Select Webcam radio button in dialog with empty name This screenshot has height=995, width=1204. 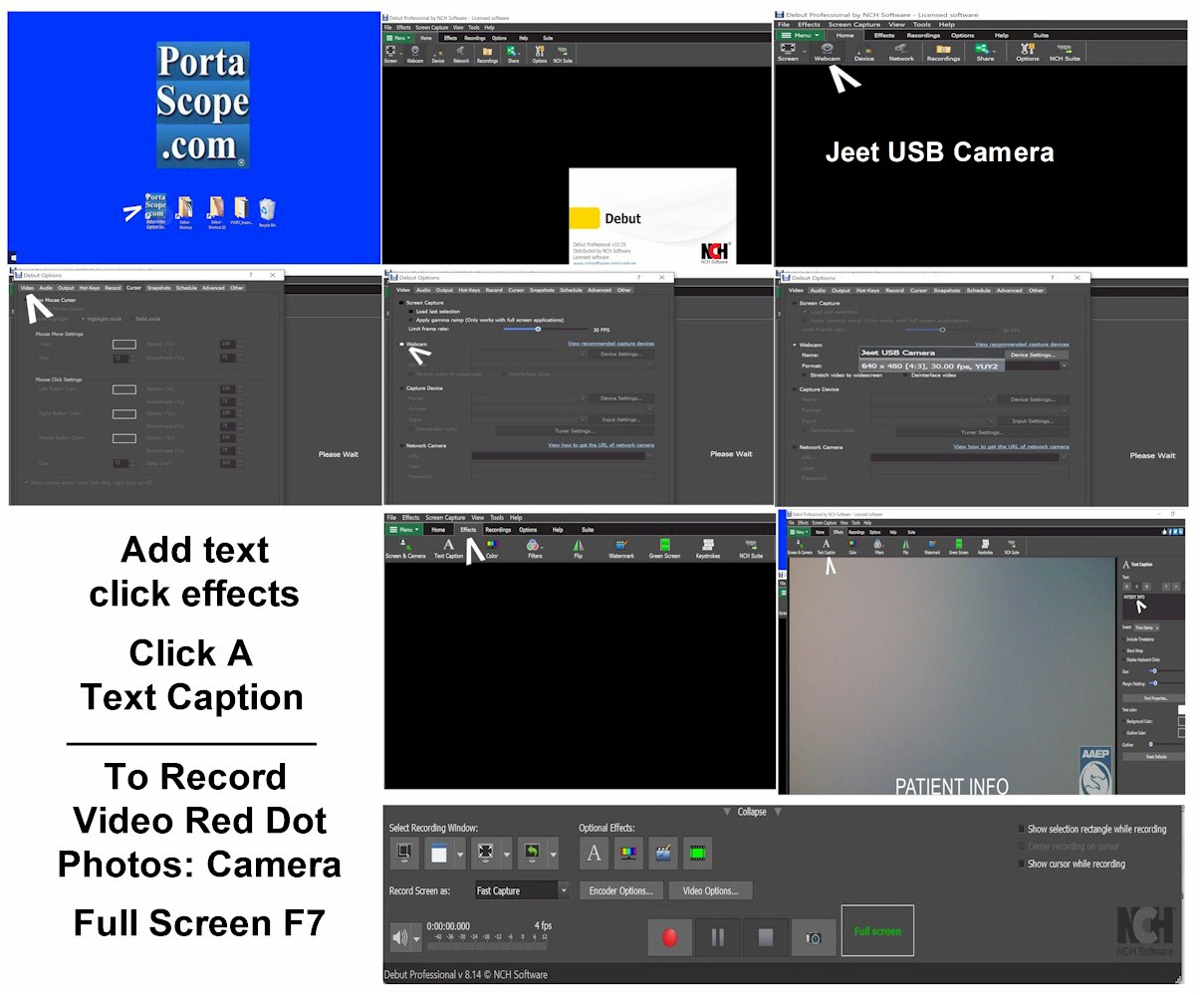tap(401, 345)
